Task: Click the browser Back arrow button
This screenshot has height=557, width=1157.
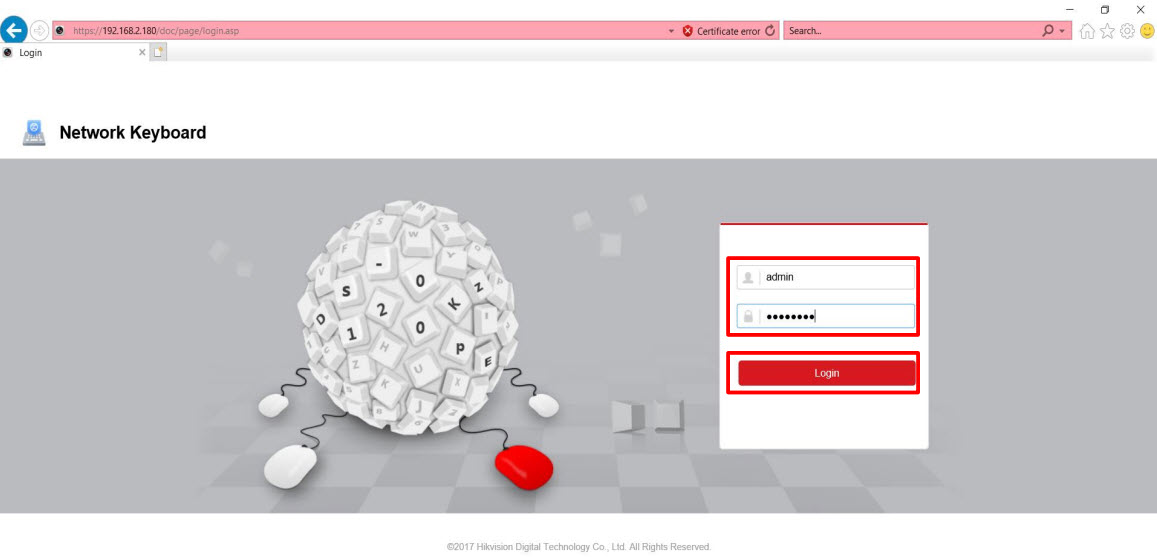Action: [15, 31]
